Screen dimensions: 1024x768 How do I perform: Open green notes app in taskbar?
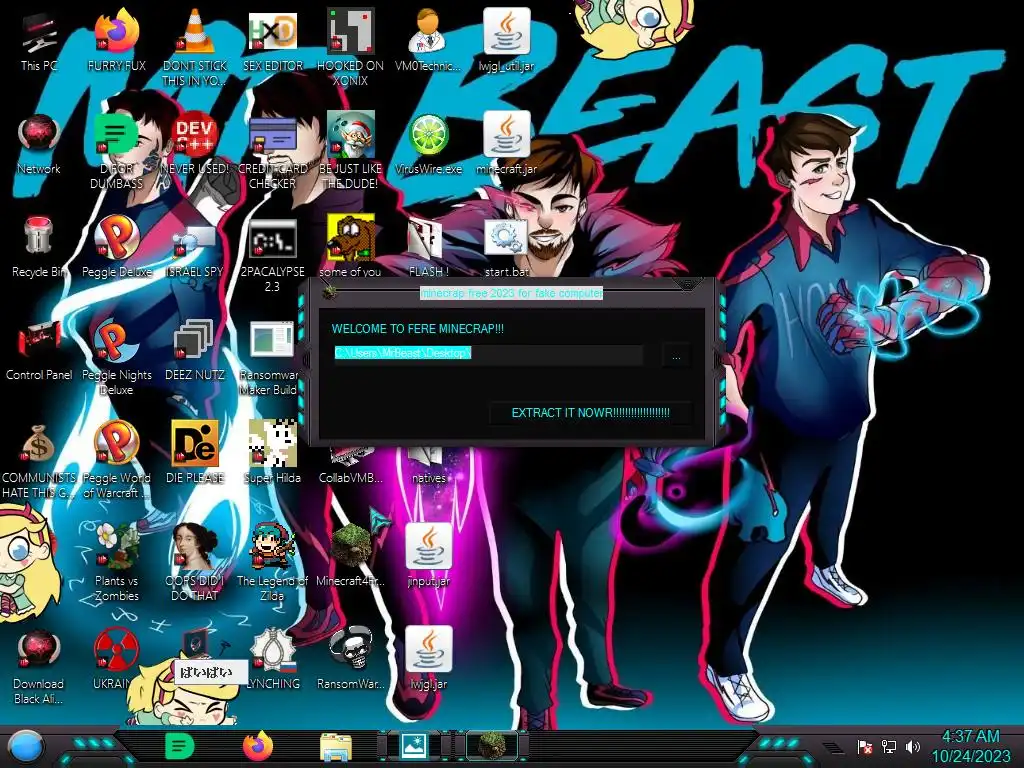coord(180,746)
